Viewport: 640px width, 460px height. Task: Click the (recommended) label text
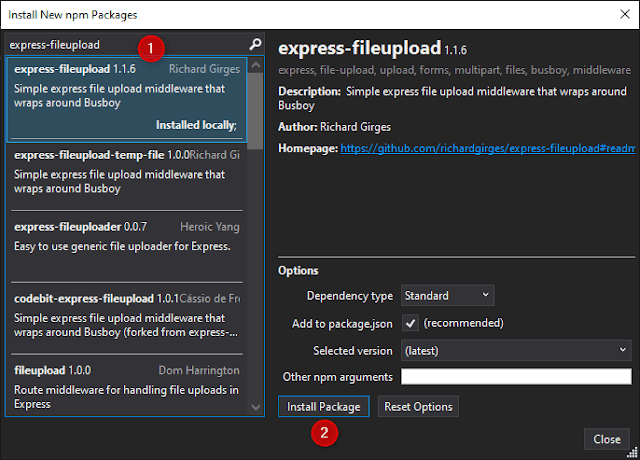(463, 323)
